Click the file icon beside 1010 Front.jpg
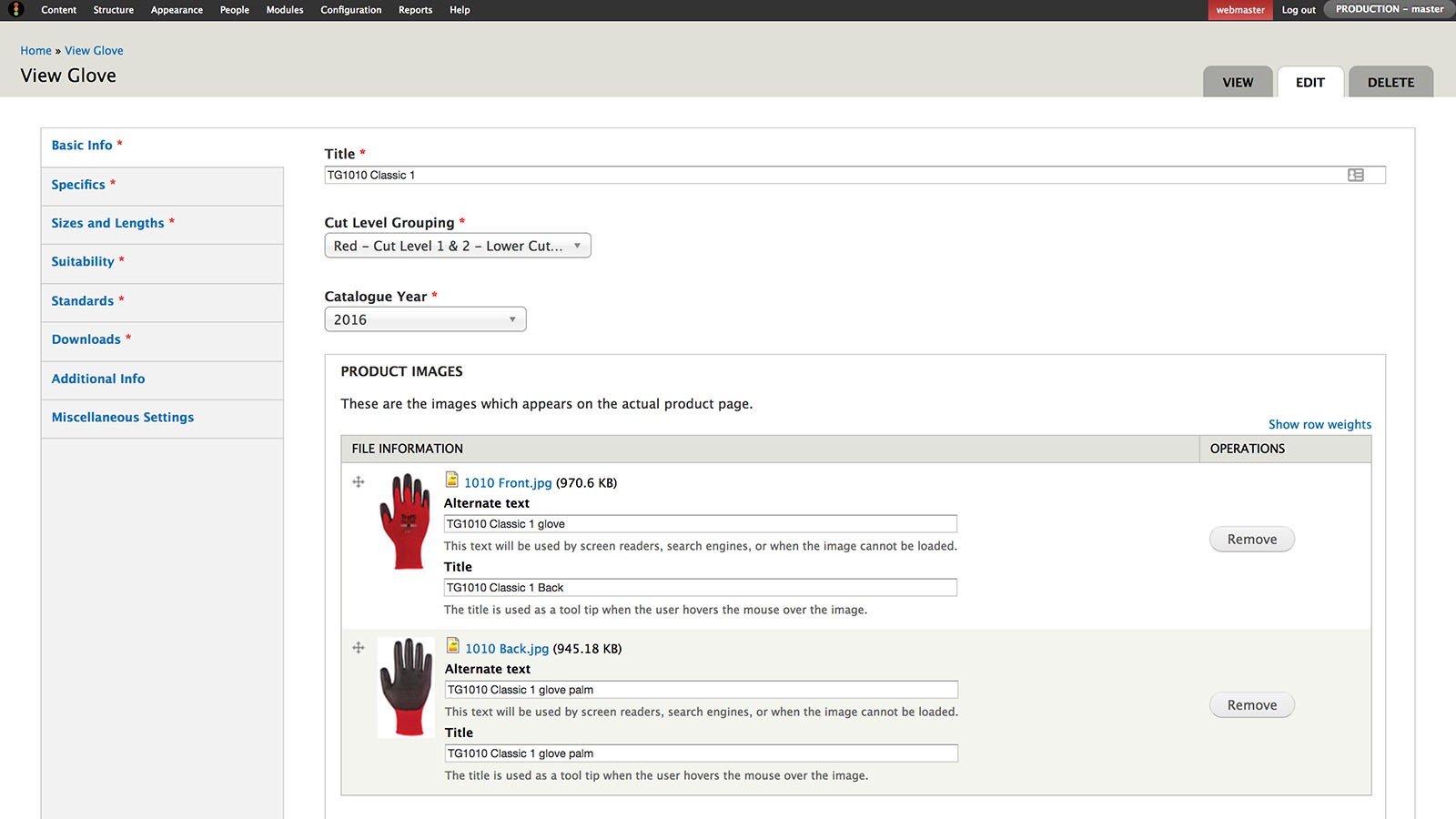 coord(452,480)
